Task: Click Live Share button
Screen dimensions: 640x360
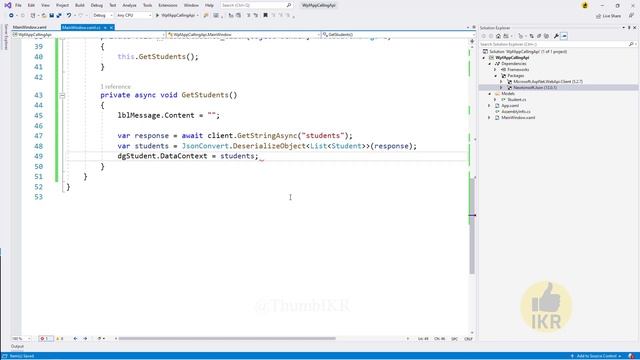Action: (x=608, y=16)
